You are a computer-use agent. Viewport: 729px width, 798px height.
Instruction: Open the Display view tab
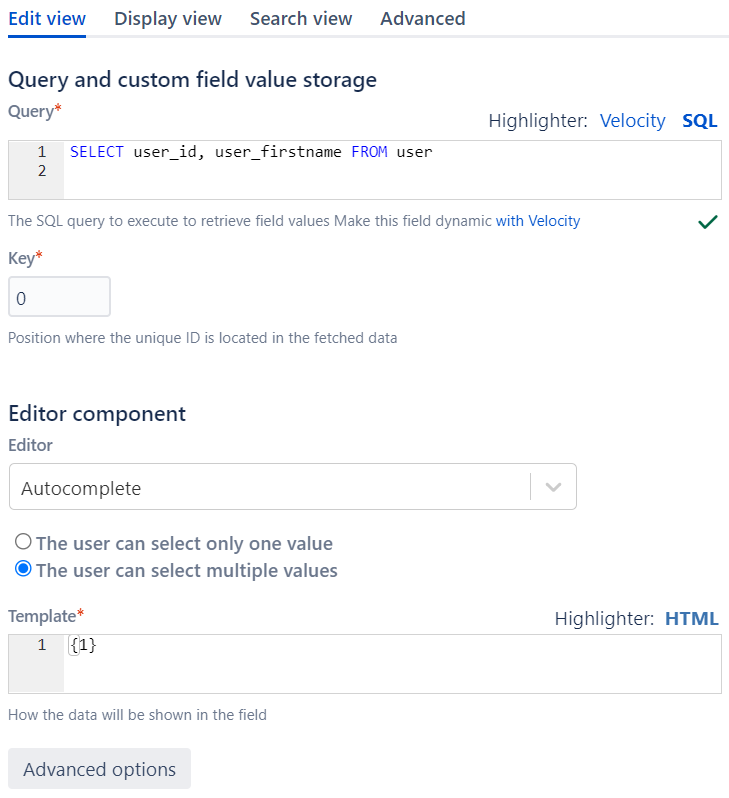[x=168, y=19]
